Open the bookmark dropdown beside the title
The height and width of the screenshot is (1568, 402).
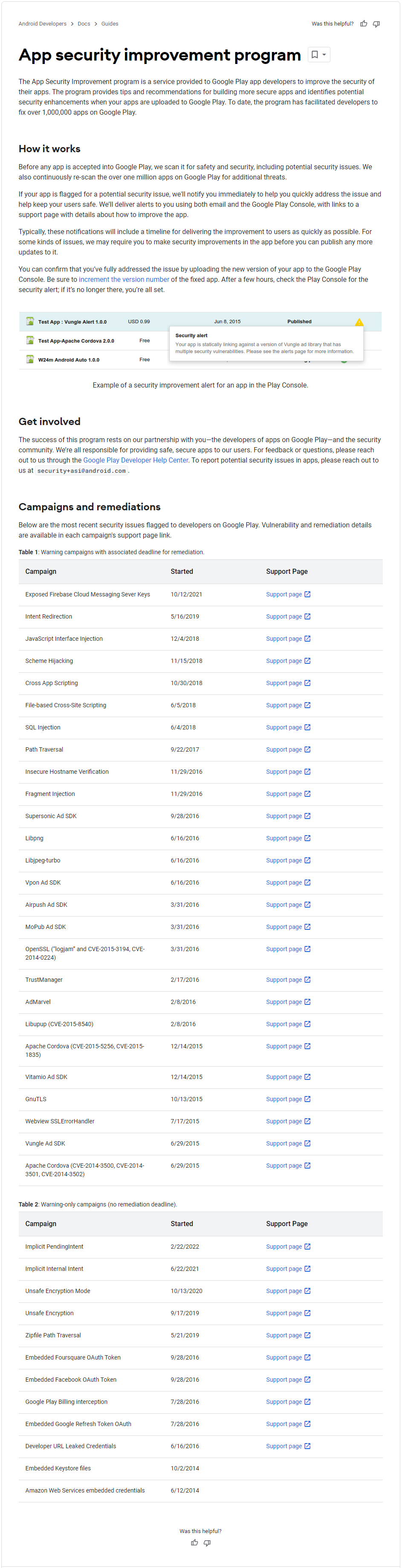pos(319,55)
